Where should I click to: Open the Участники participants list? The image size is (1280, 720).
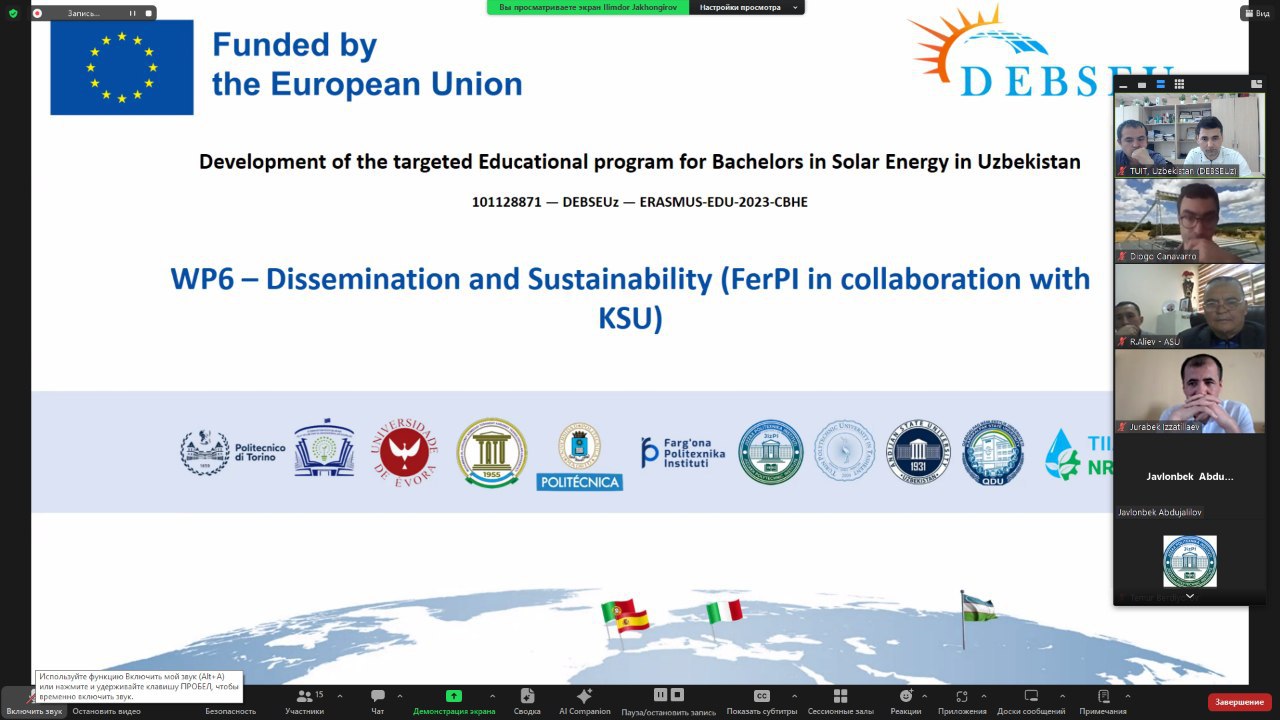tap(304, 697)
